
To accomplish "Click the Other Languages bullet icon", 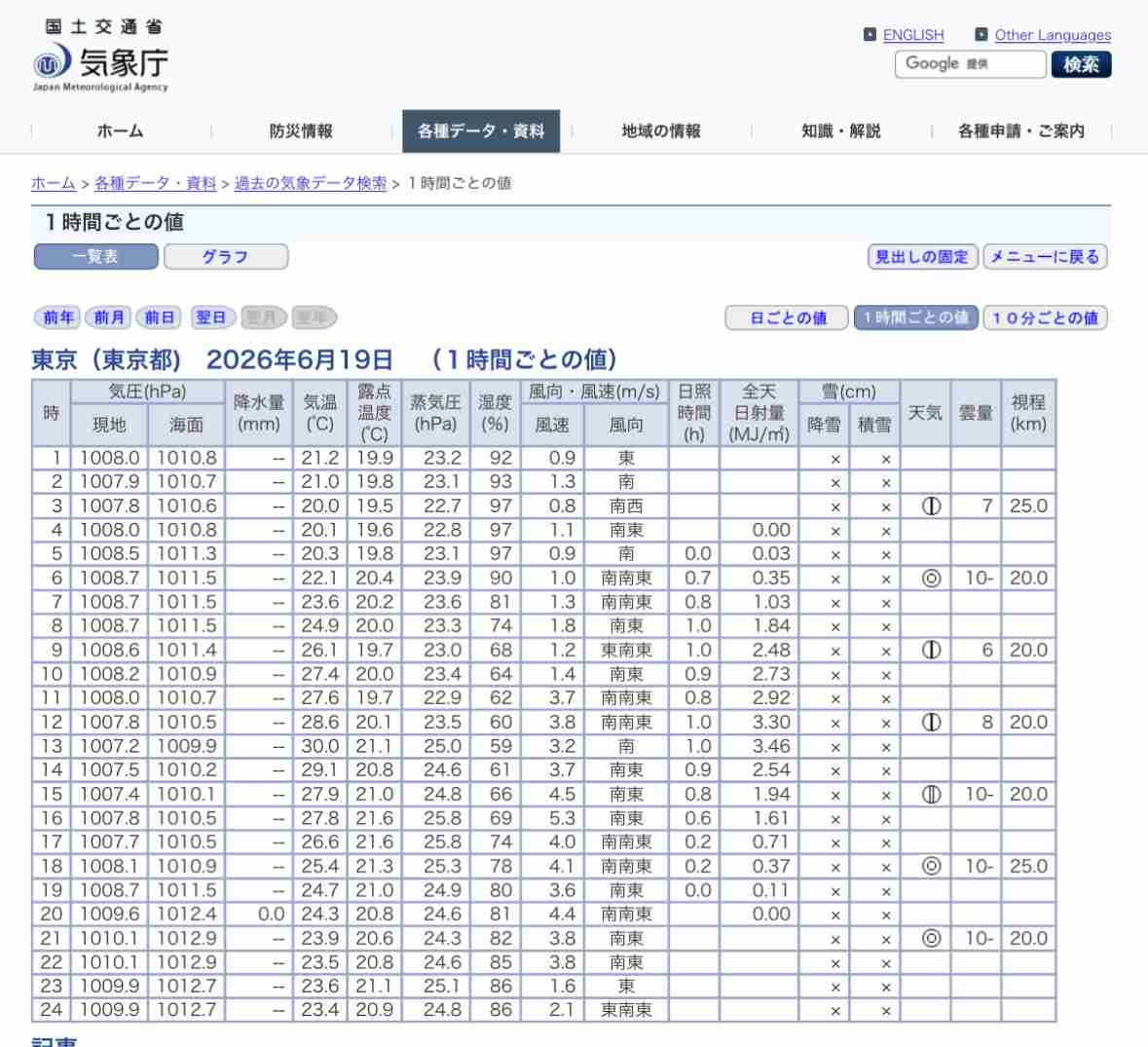I will pyautogui.click(x=981, y=34).
